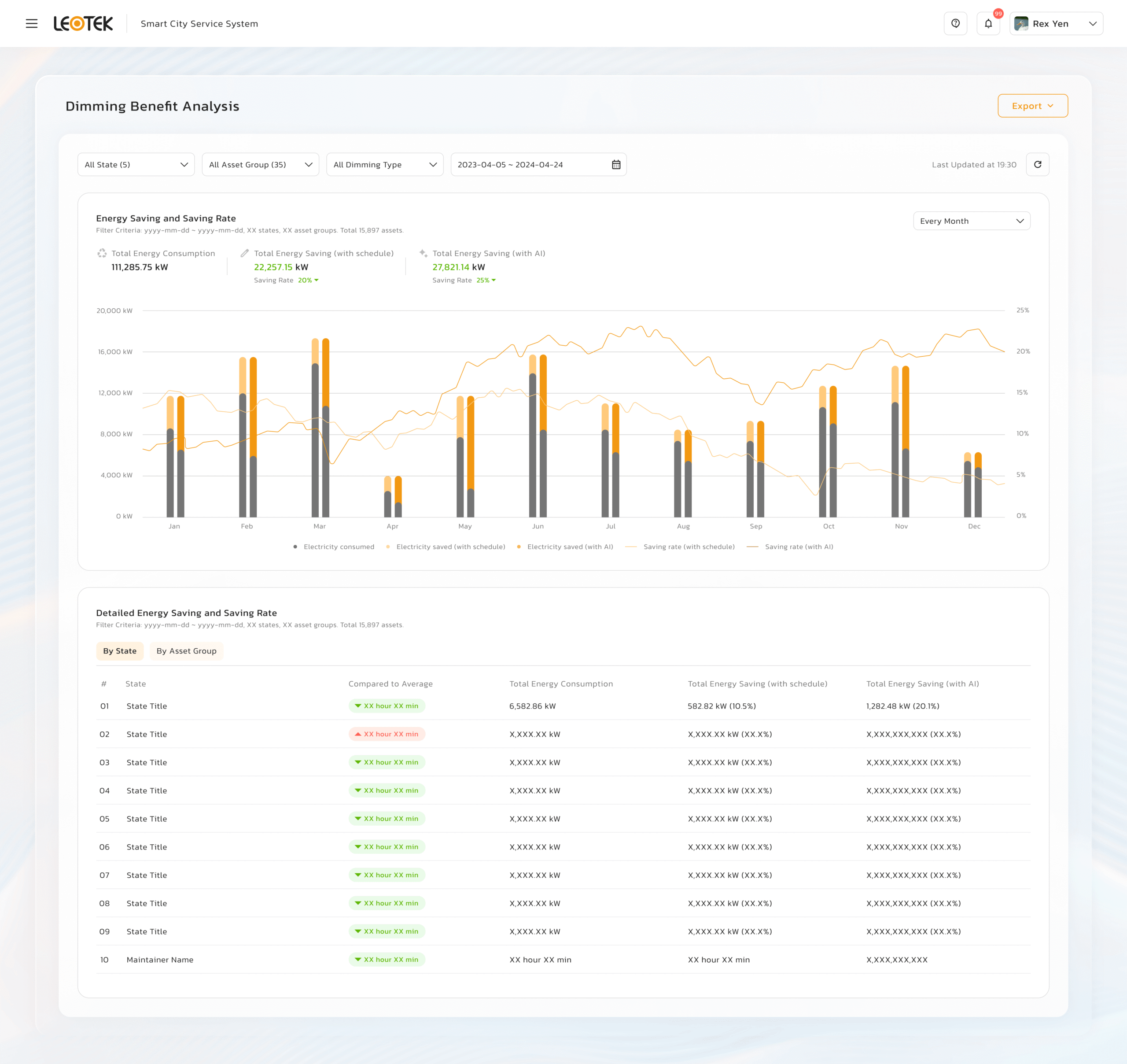Click the help question mark icon
The height and width of the screenshot is (1064, 1127).
(x=956, y=23)
